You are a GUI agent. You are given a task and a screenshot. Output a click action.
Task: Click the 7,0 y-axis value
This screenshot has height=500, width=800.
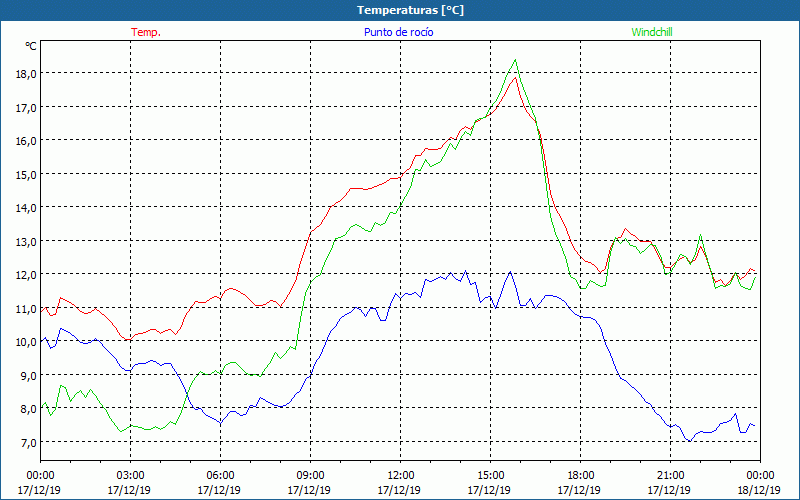coord(28,442)
